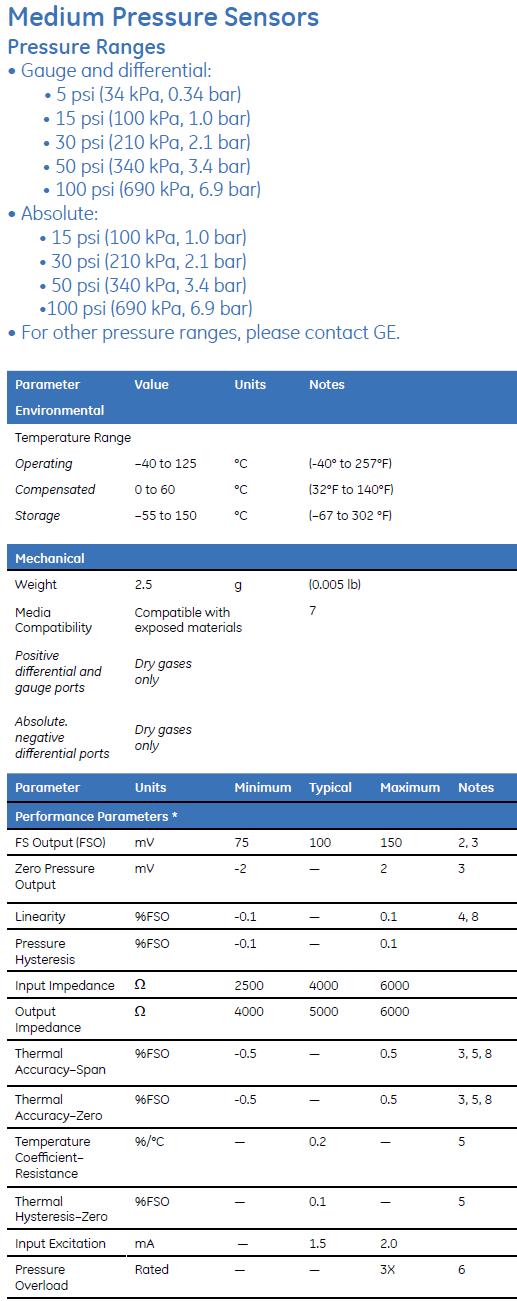
Task: Select the 'Pressure Overload' row label
Action: click(x=42, y=1277)
